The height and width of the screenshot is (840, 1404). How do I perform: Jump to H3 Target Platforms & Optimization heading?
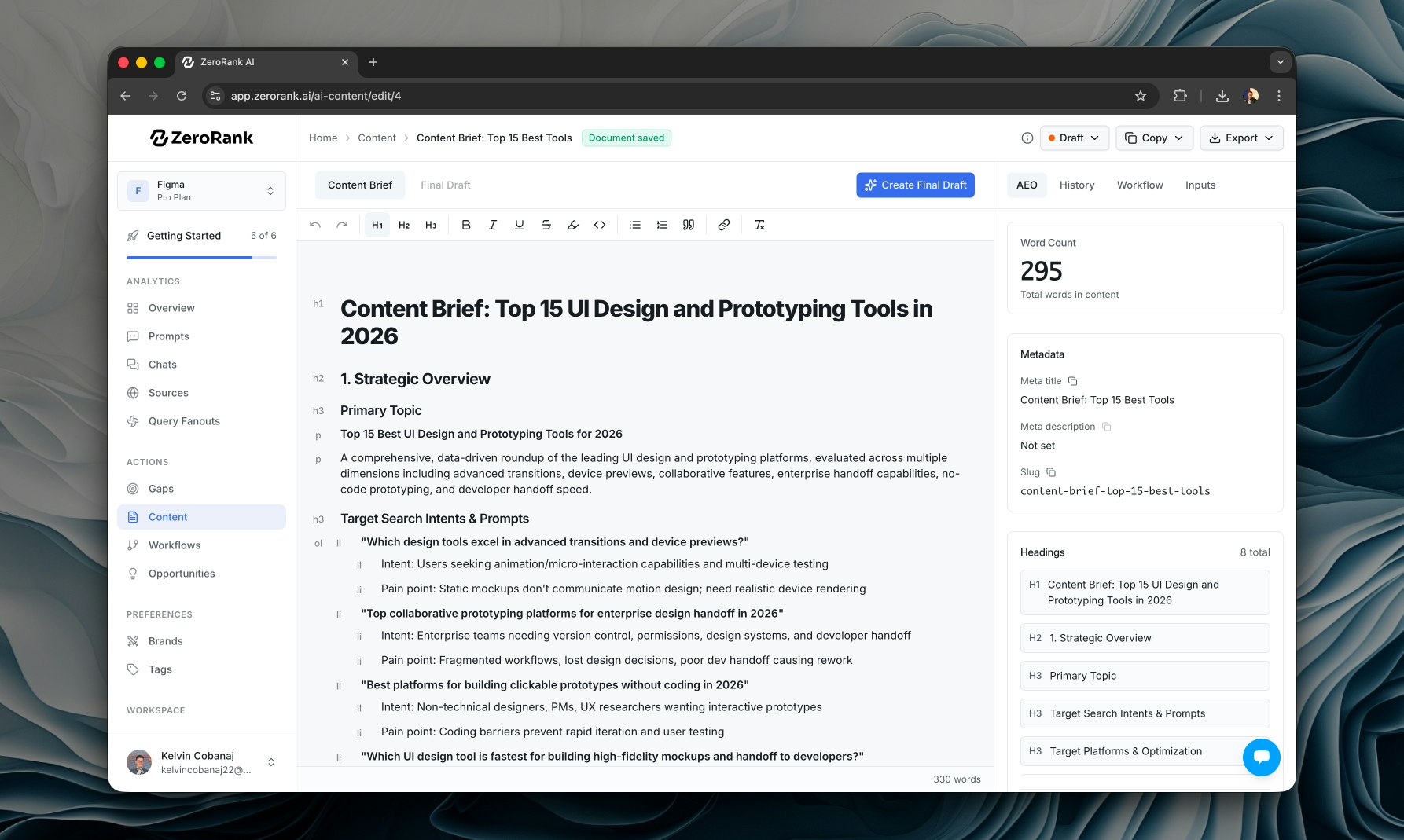[1145, 751]
